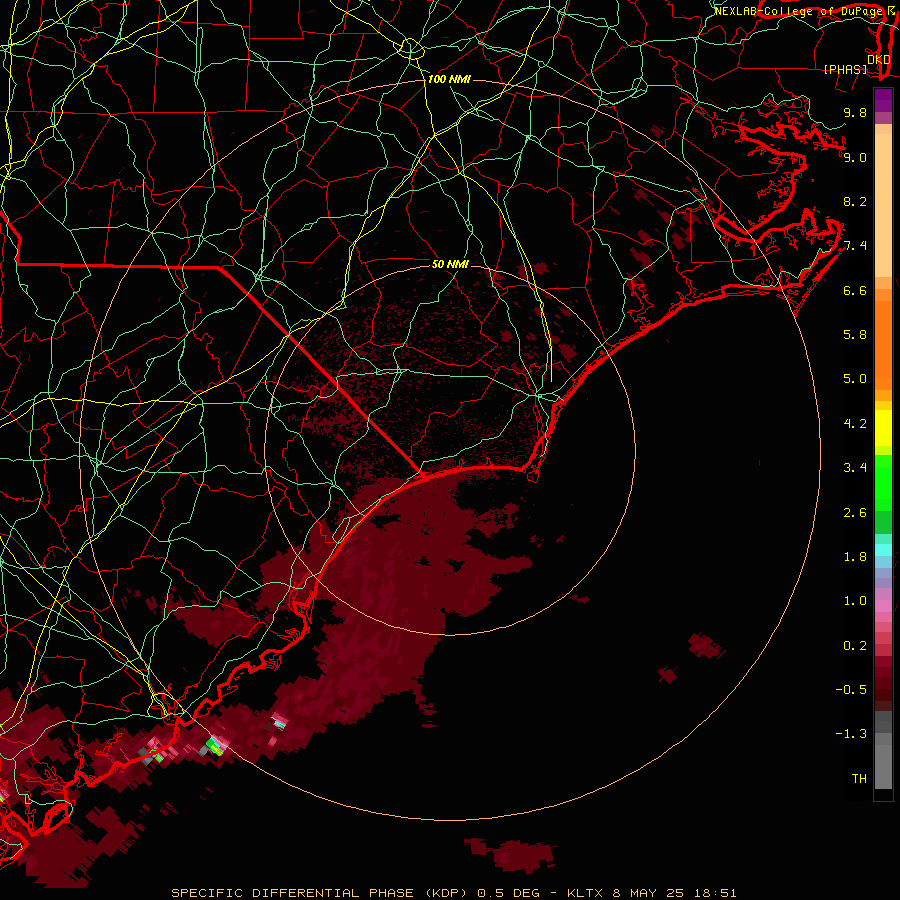The width and height of the screenshot is (900, 900).
Task: Click the cyan segment of the colorbar
Action: pos(883,549)
